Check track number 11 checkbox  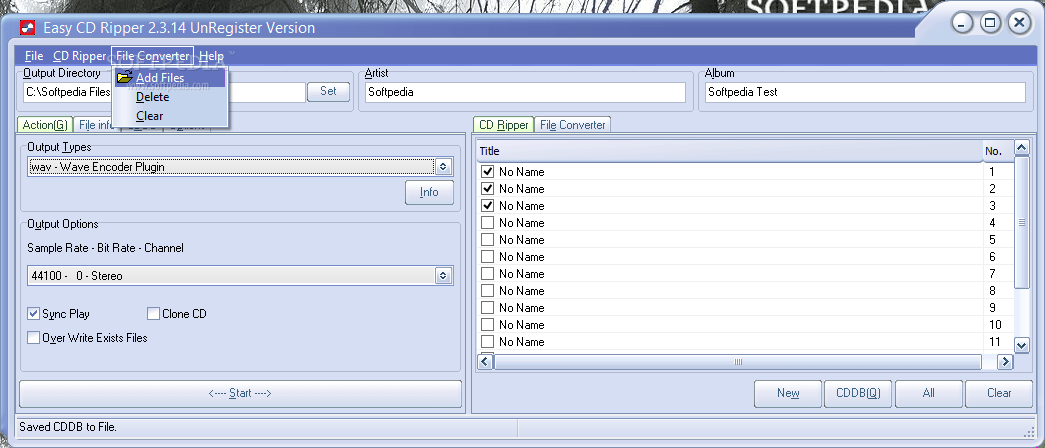click(487, 341)
